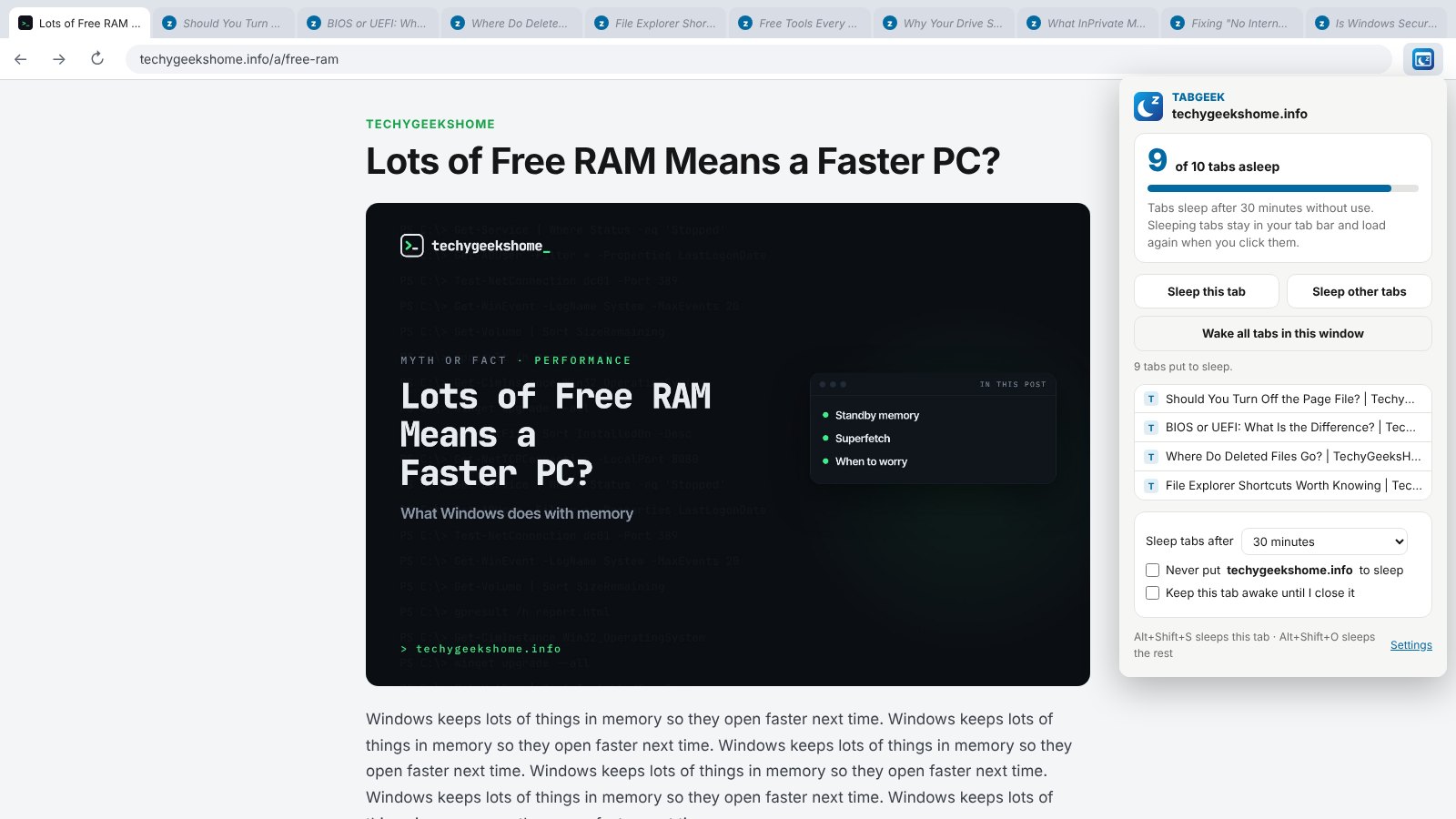Open the 'Sleep tabs after' 30 minutes dropdown

point(1324,541)
